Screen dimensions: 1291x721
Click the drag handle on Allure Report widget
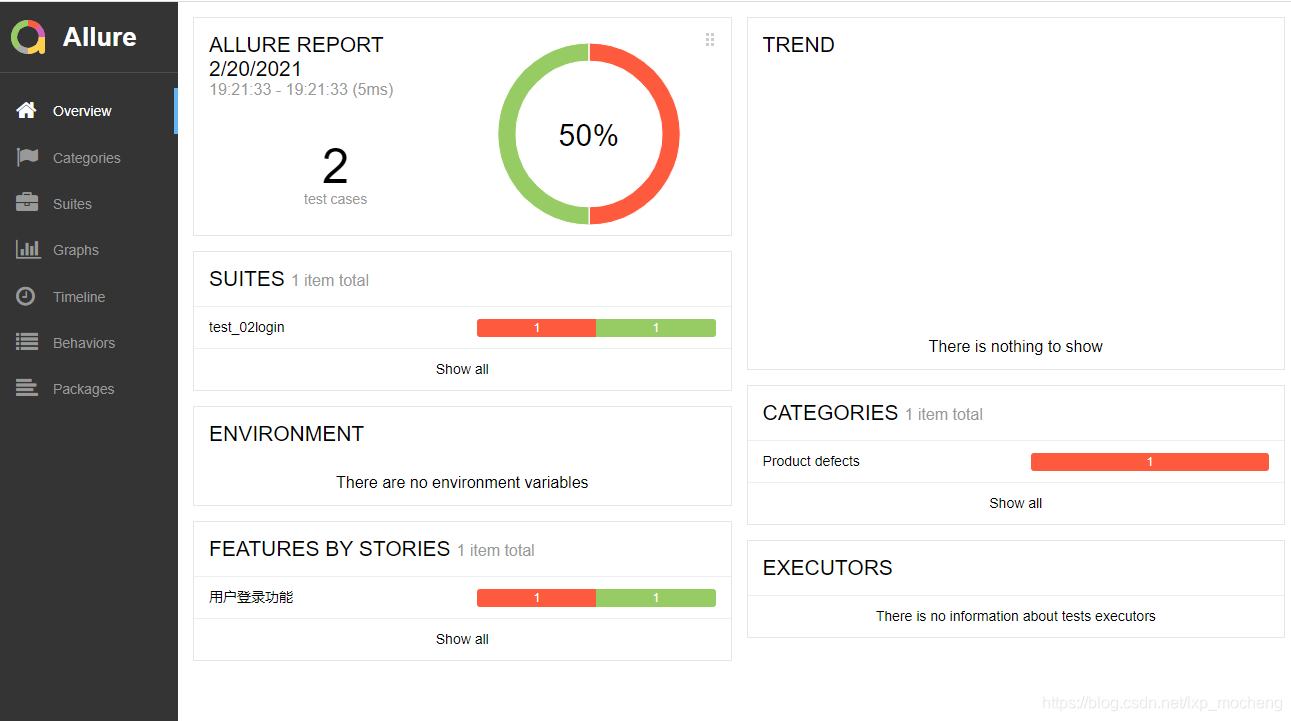(x=710, y=40)
